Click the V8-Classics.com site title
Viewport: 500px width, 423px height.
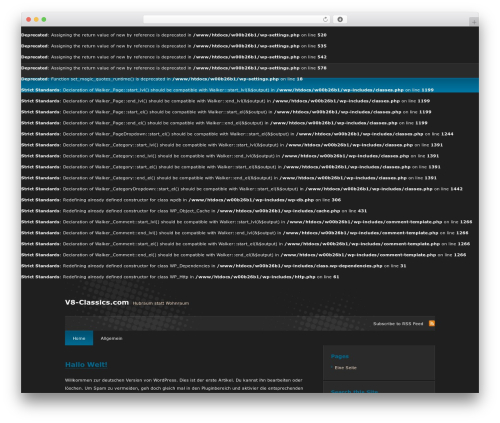97,302
